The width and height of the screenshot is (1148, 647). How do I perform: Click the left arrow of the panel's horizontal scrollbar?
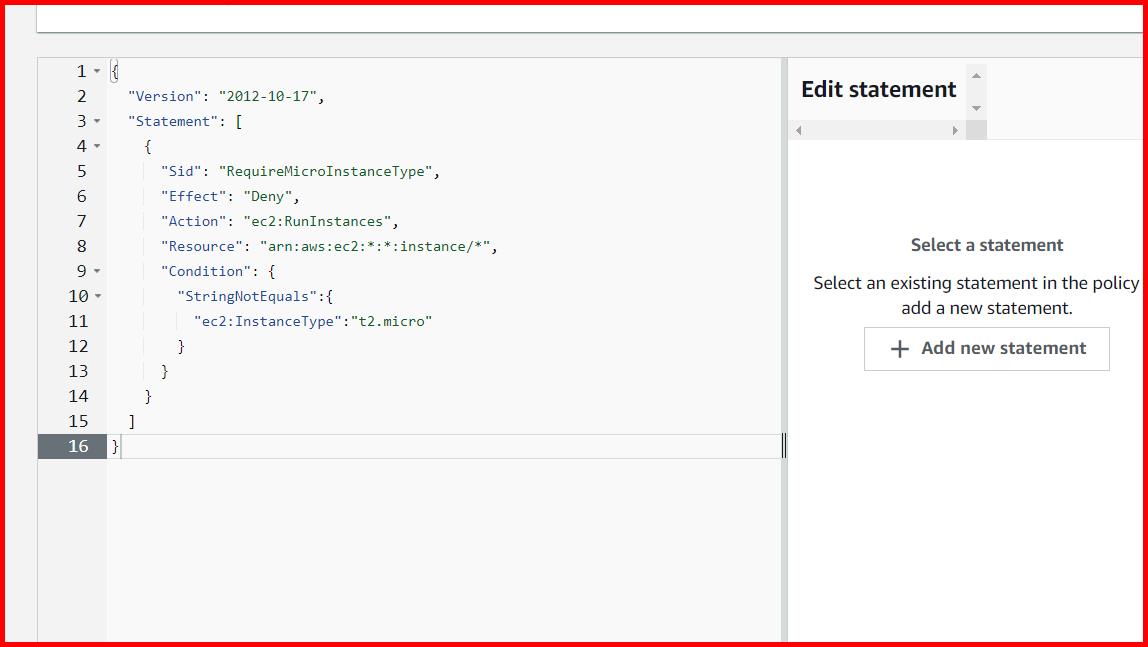[798, 130]
